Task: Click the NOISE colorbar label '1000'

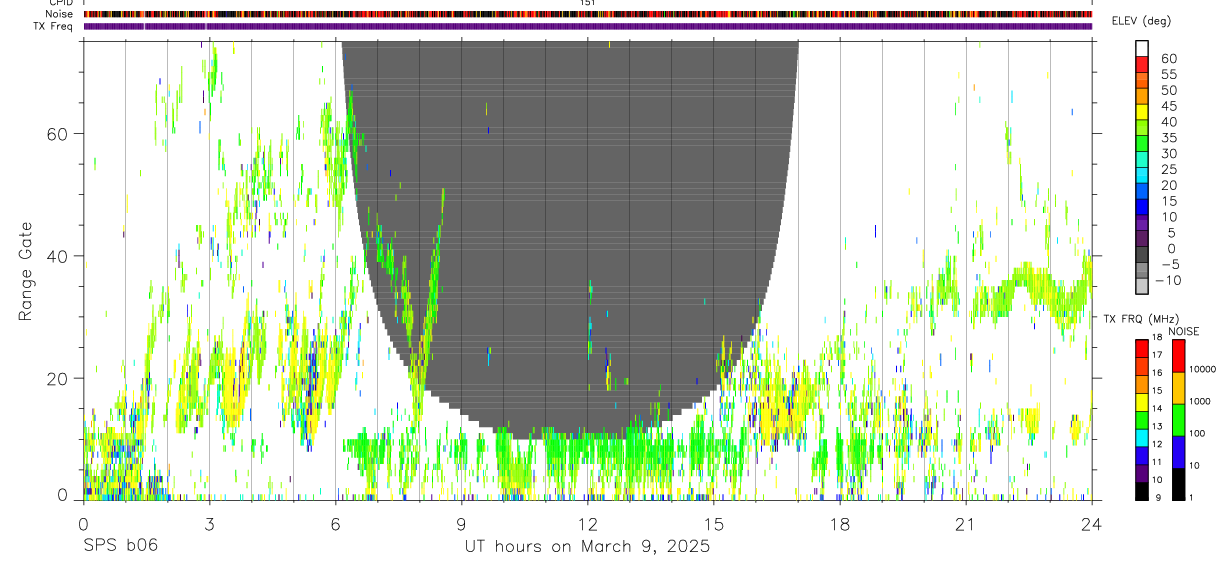Action: (x=1200, y=401)
